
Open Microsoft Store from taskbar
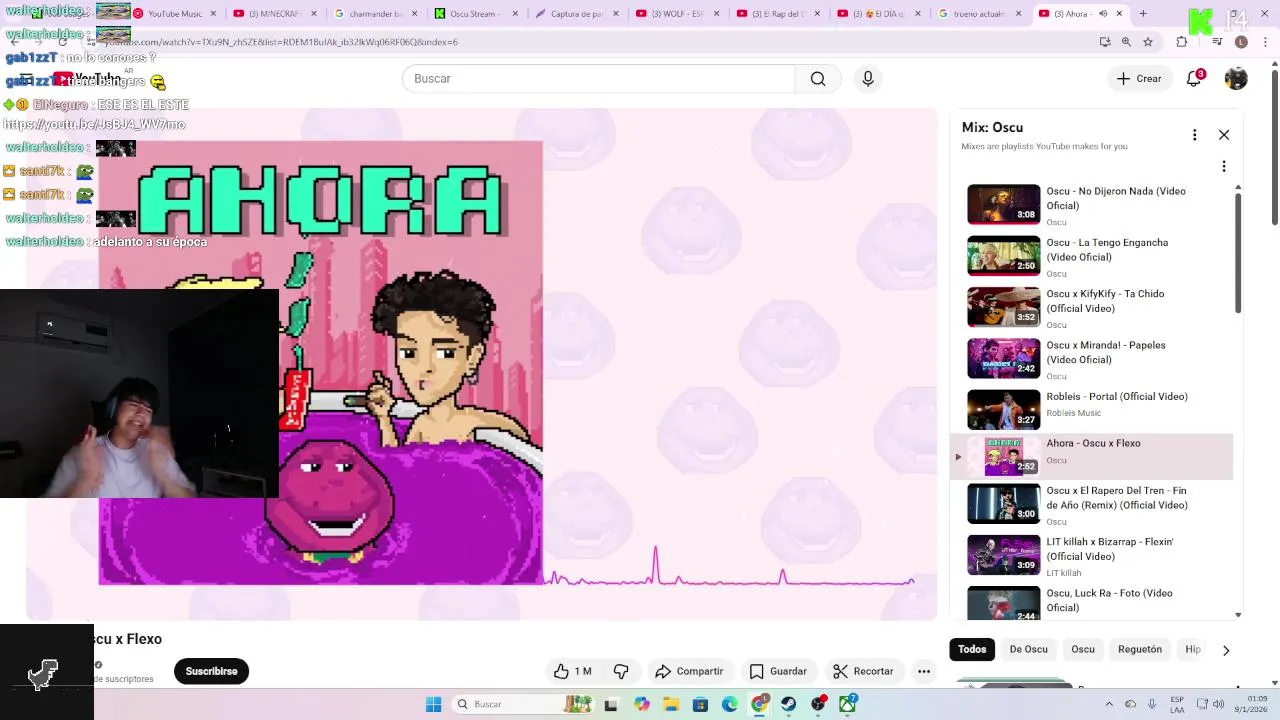701,704
